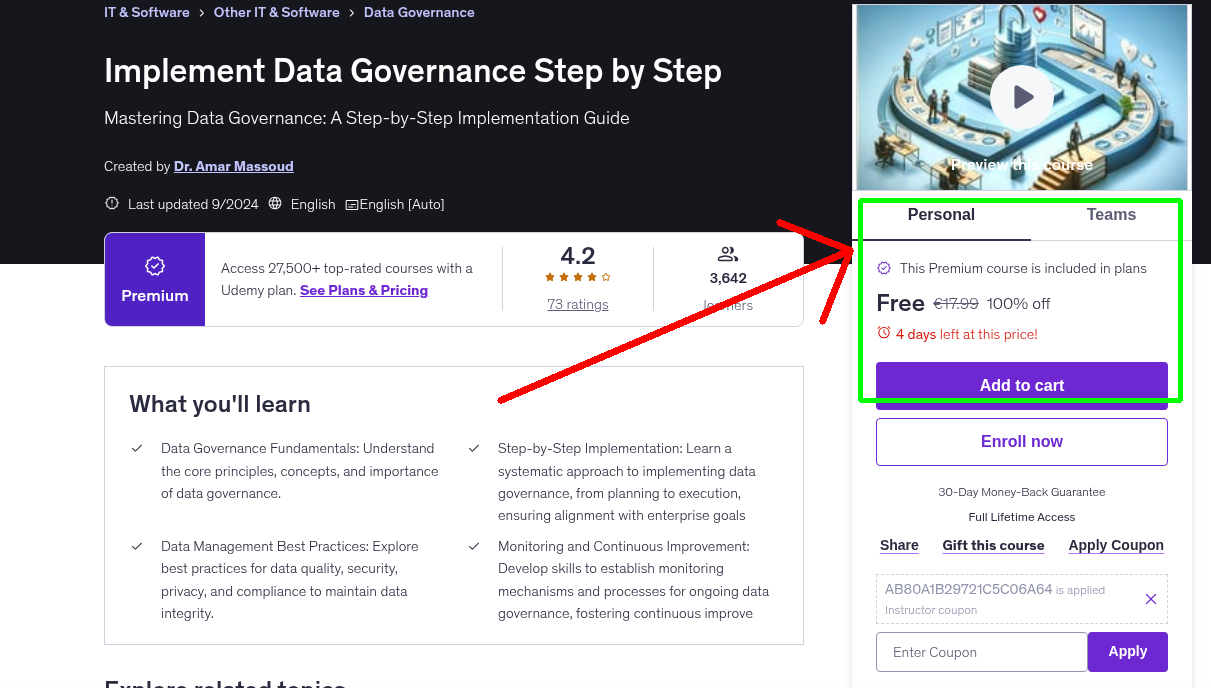Screen dimensions: 1211x688
Task: Click the checkmark circle beside Premium course included
Action: (884, 268)
